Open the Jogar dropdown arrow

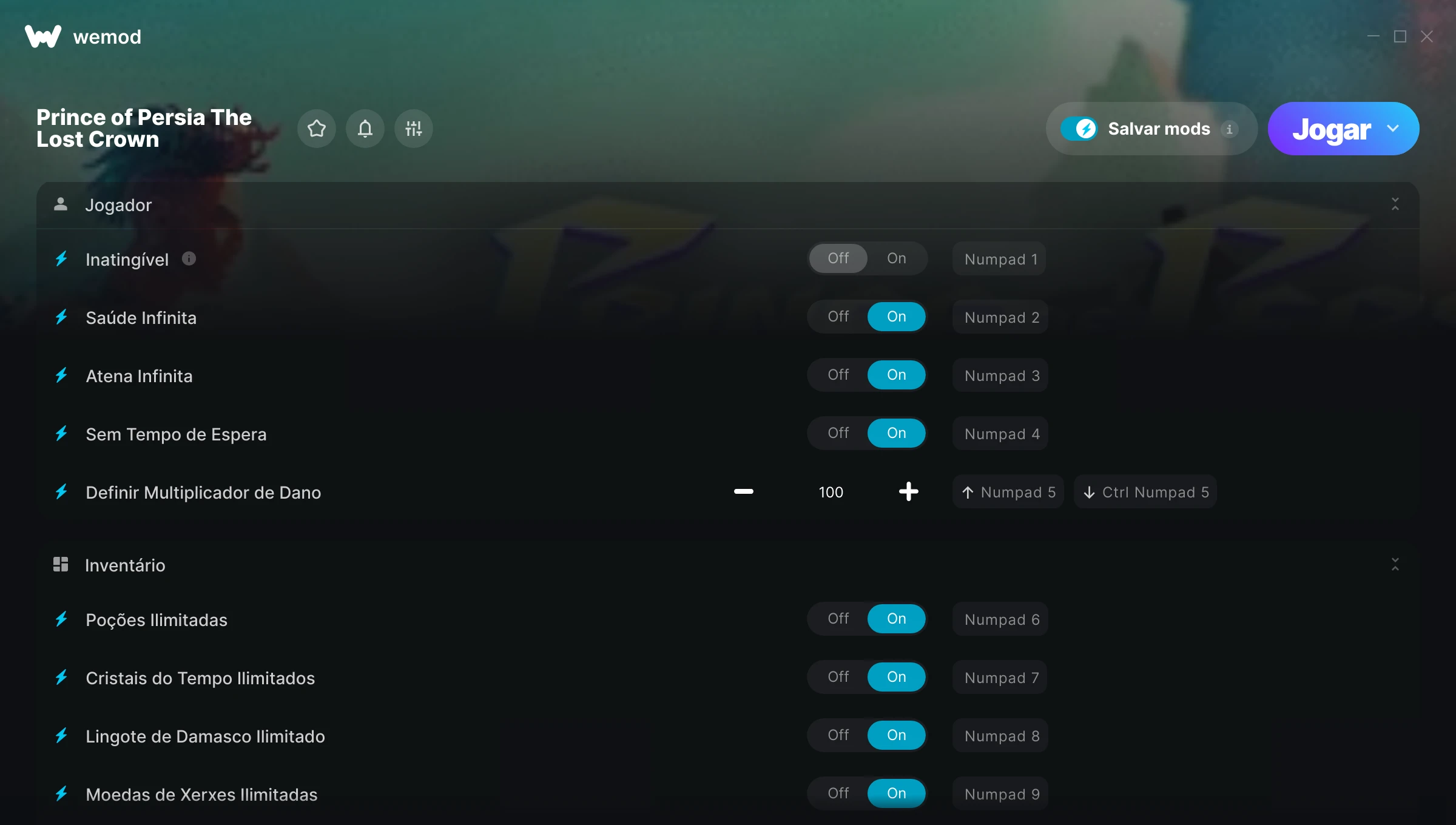1393,129
